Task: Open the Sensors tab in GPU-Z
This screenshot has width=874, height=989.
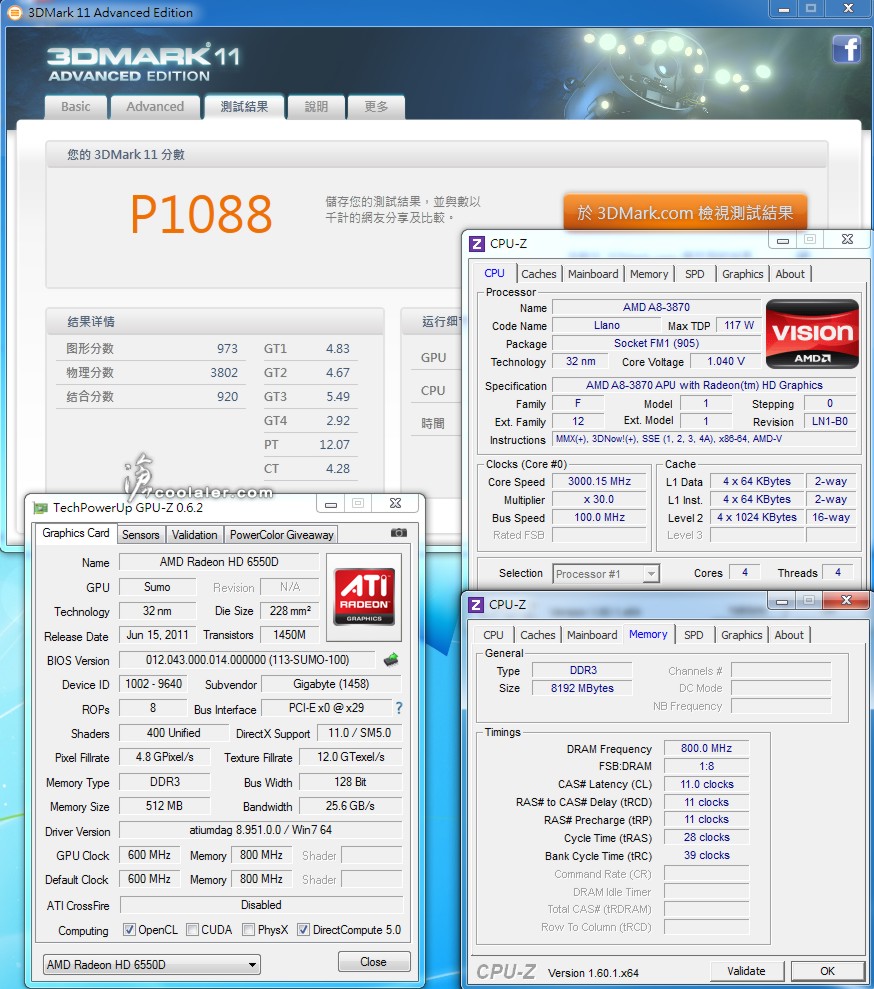Action: click(x=141, y=535)
